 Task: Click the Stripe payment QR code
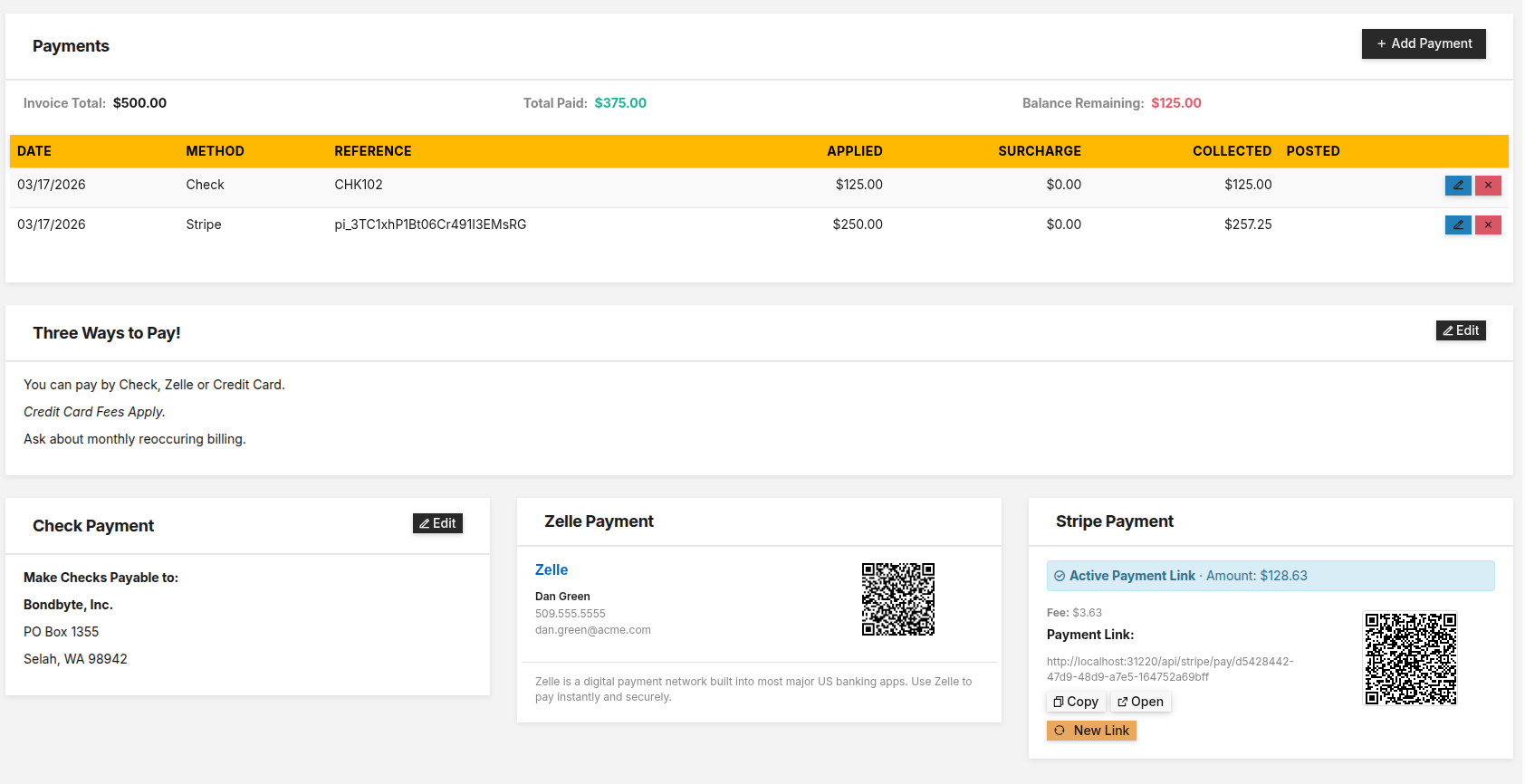[x=1410, y=659]
